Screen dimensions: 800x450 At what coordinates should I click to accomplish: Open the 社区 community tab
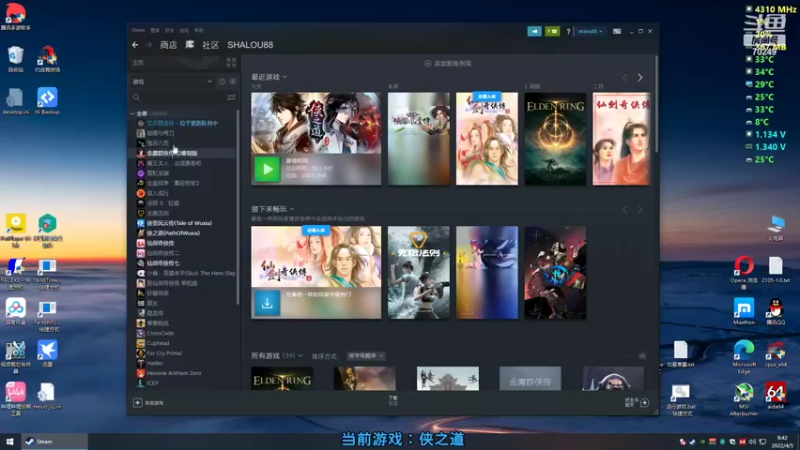click(x=210, y=45)
